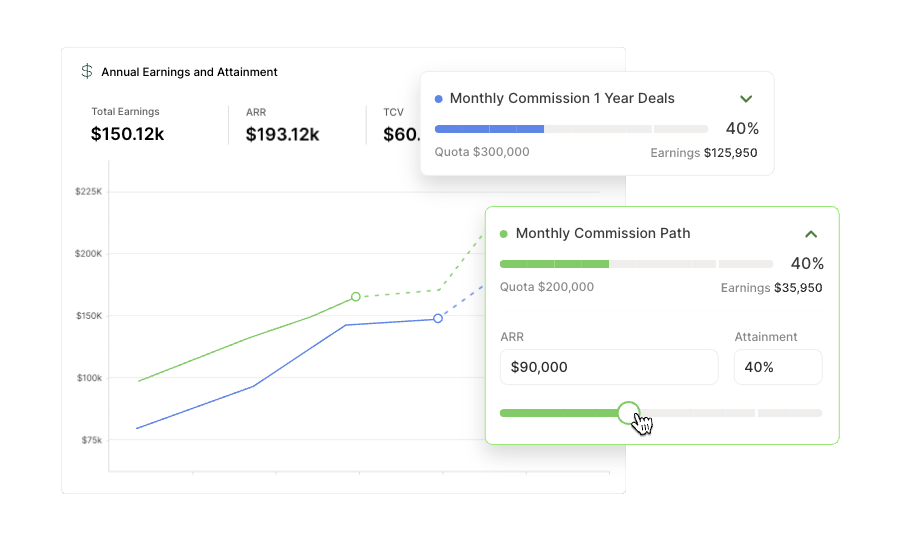Viewport: 900px width, 540px height.
Task: Click the green dot beside Monthly Commission Path
Action: [x=503, y=234]
